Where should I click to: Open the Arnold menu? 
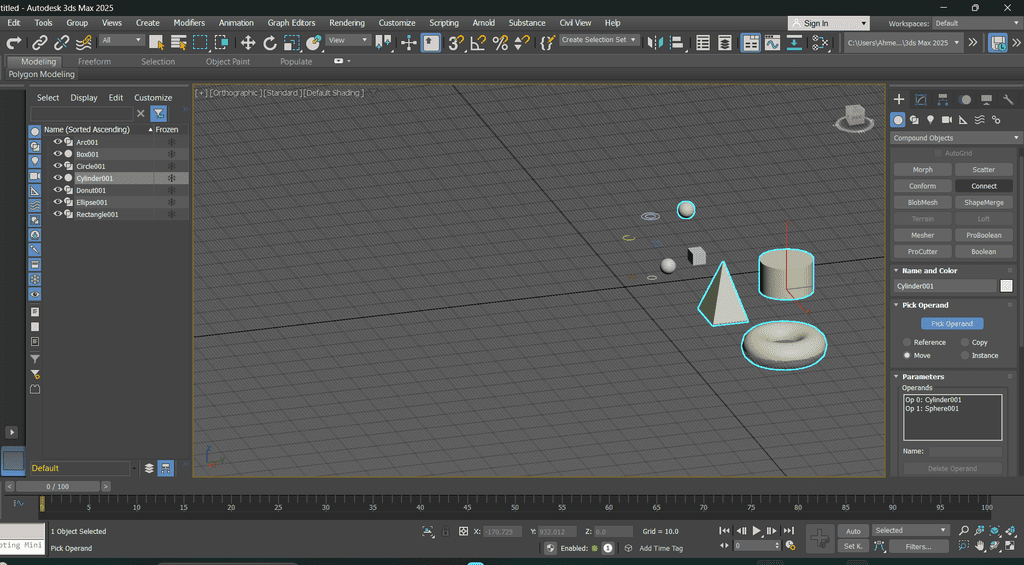tap(483, 23)
